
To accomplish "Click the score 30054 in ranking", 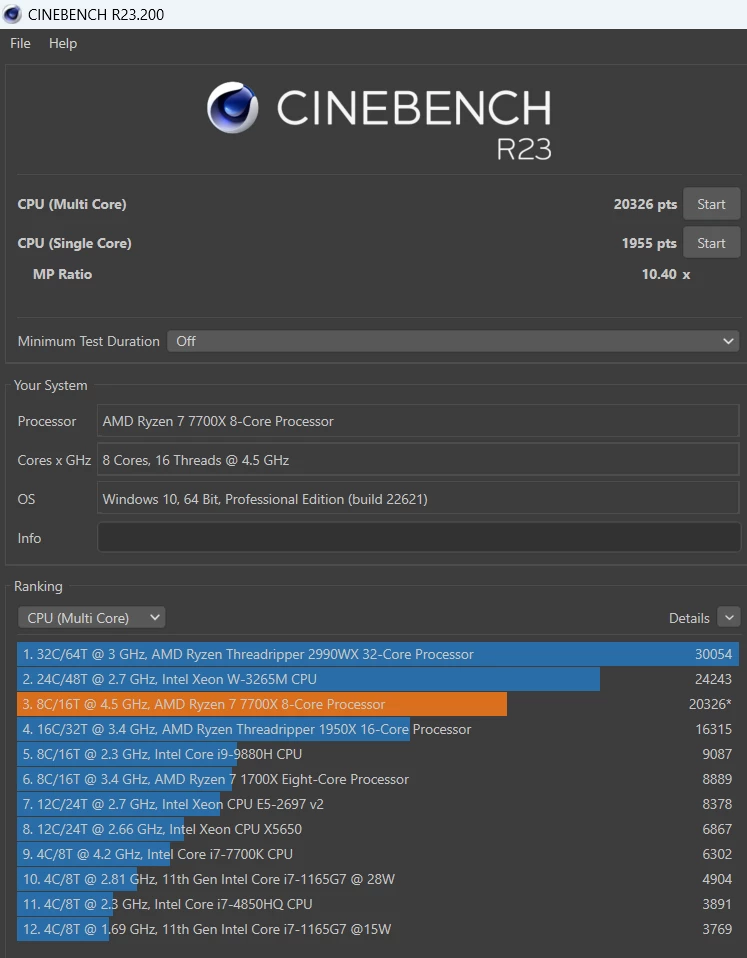I will [x=713, y=654].
